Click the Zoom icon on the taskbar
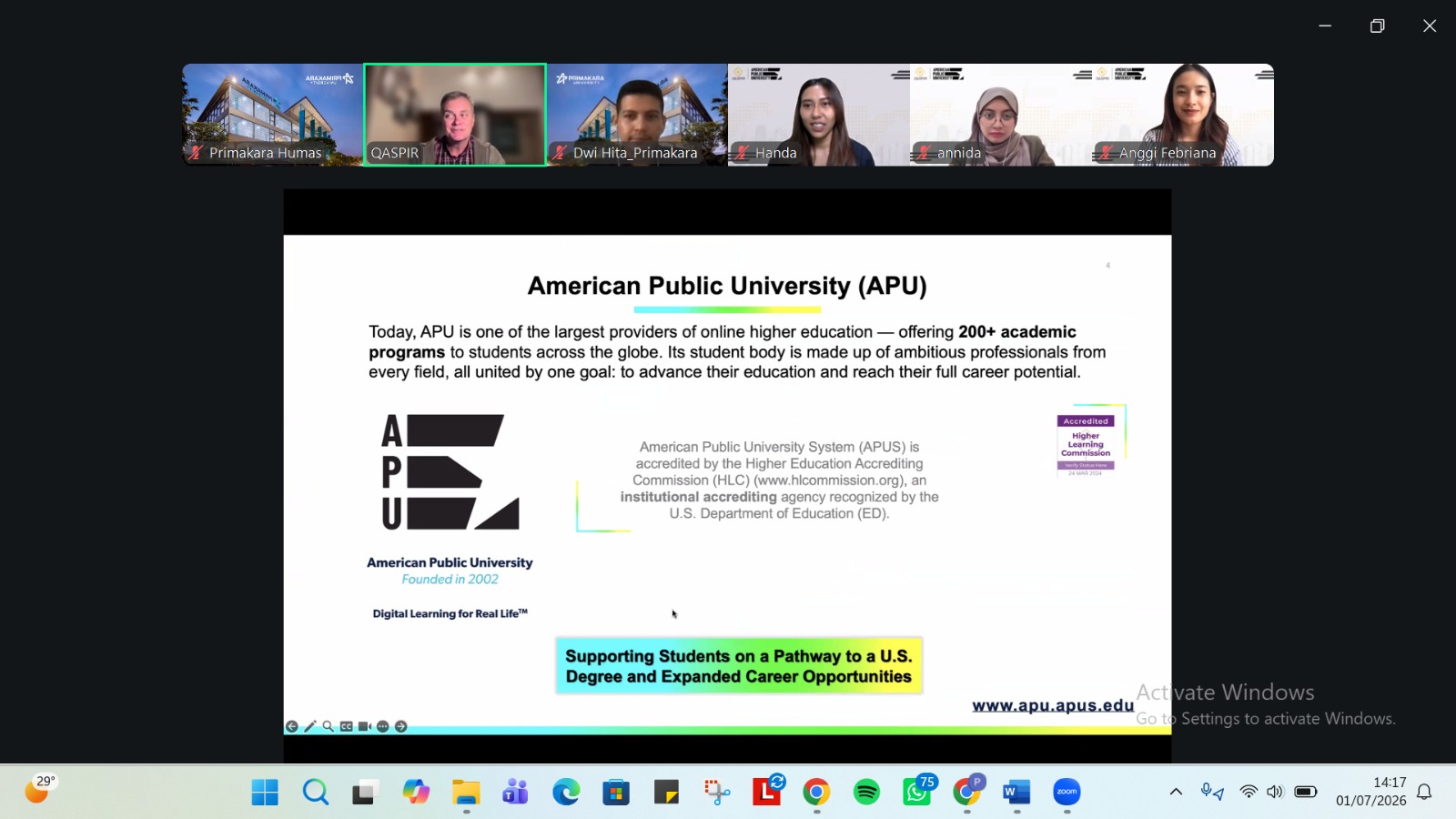The image size is (1456, 819). (x=1067, y=793)
